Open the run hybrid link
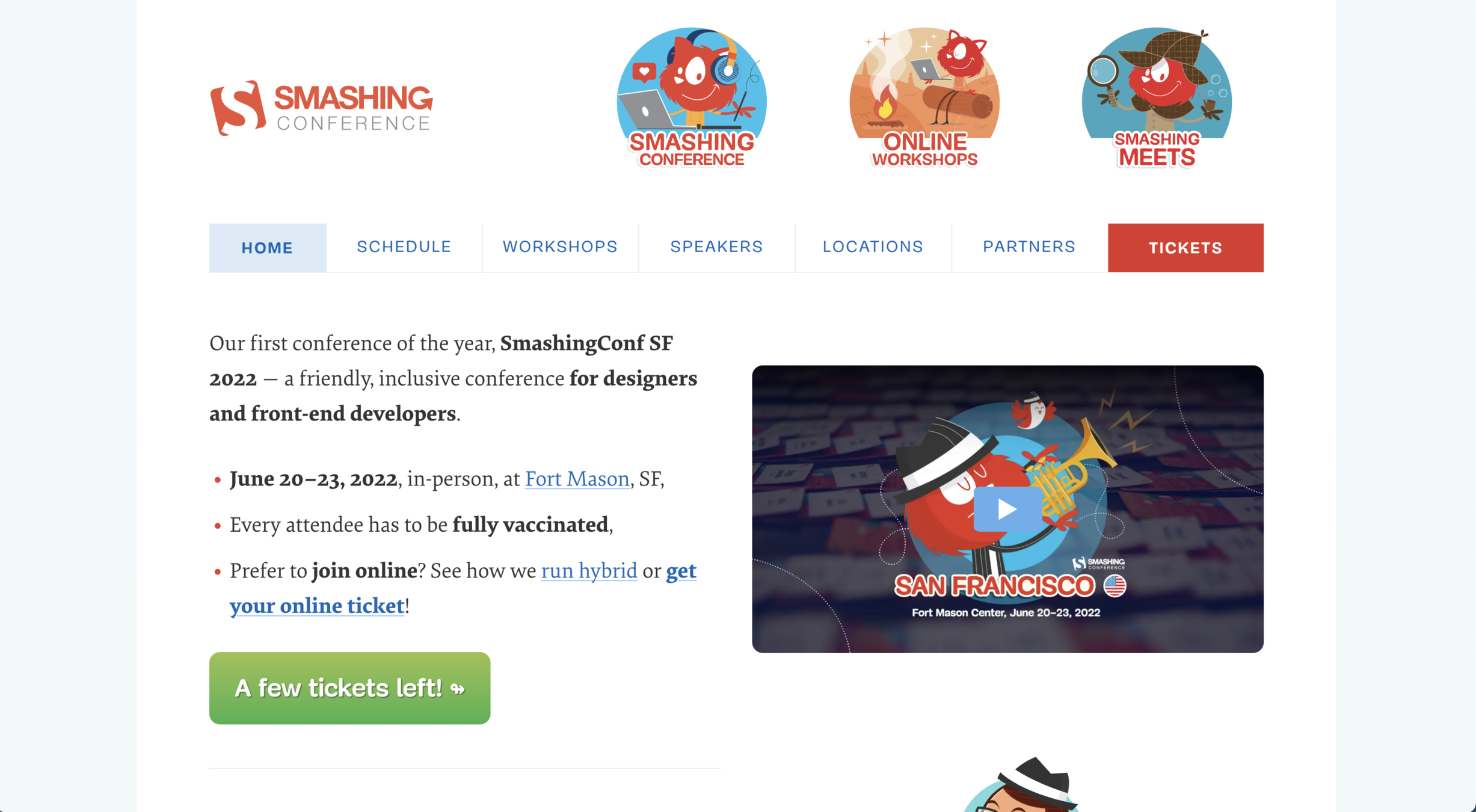1476x812 pixels. pyautogui.click(x=589, y=571)
